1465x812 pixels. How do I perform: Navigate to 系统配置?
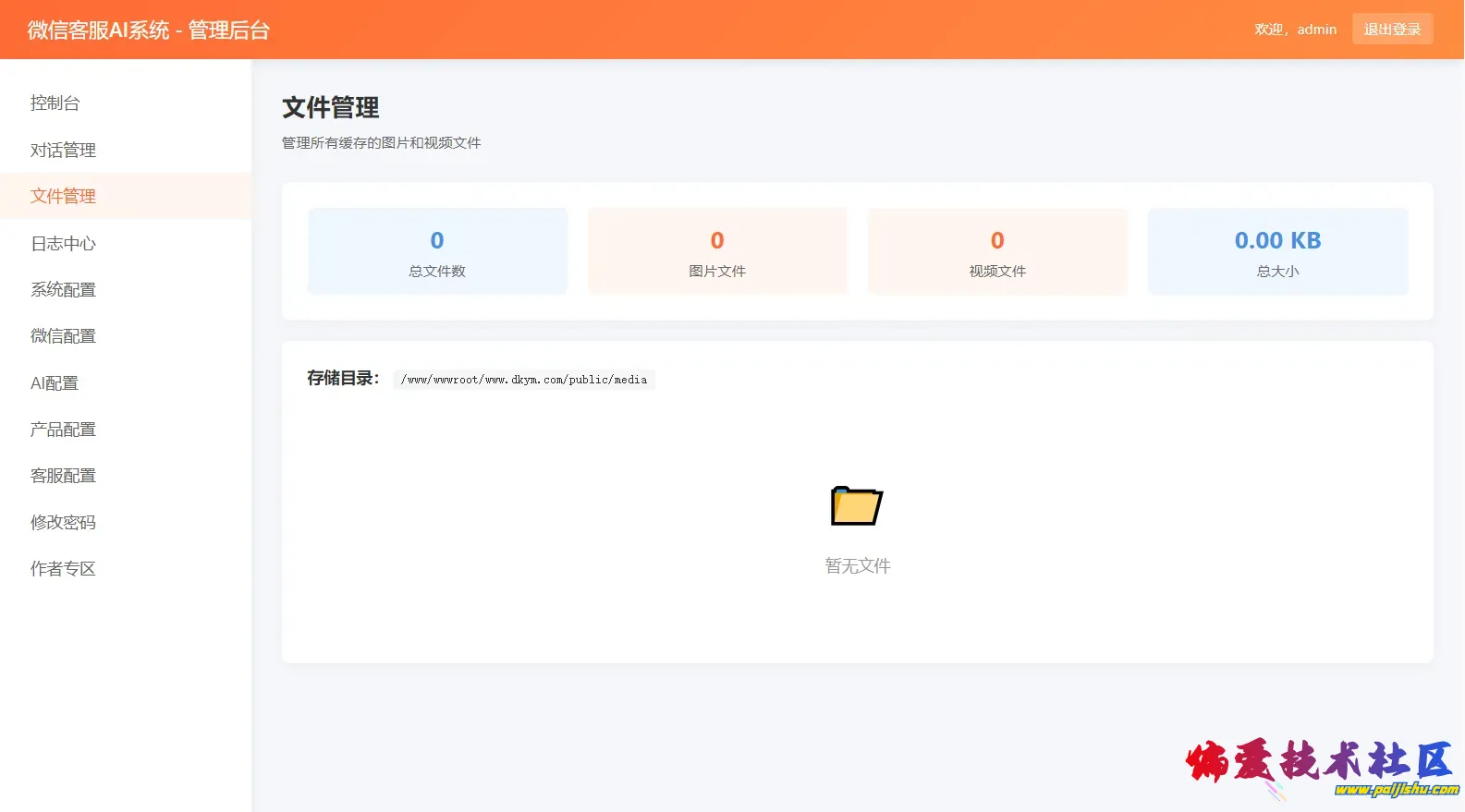click(x=63, y=289)
